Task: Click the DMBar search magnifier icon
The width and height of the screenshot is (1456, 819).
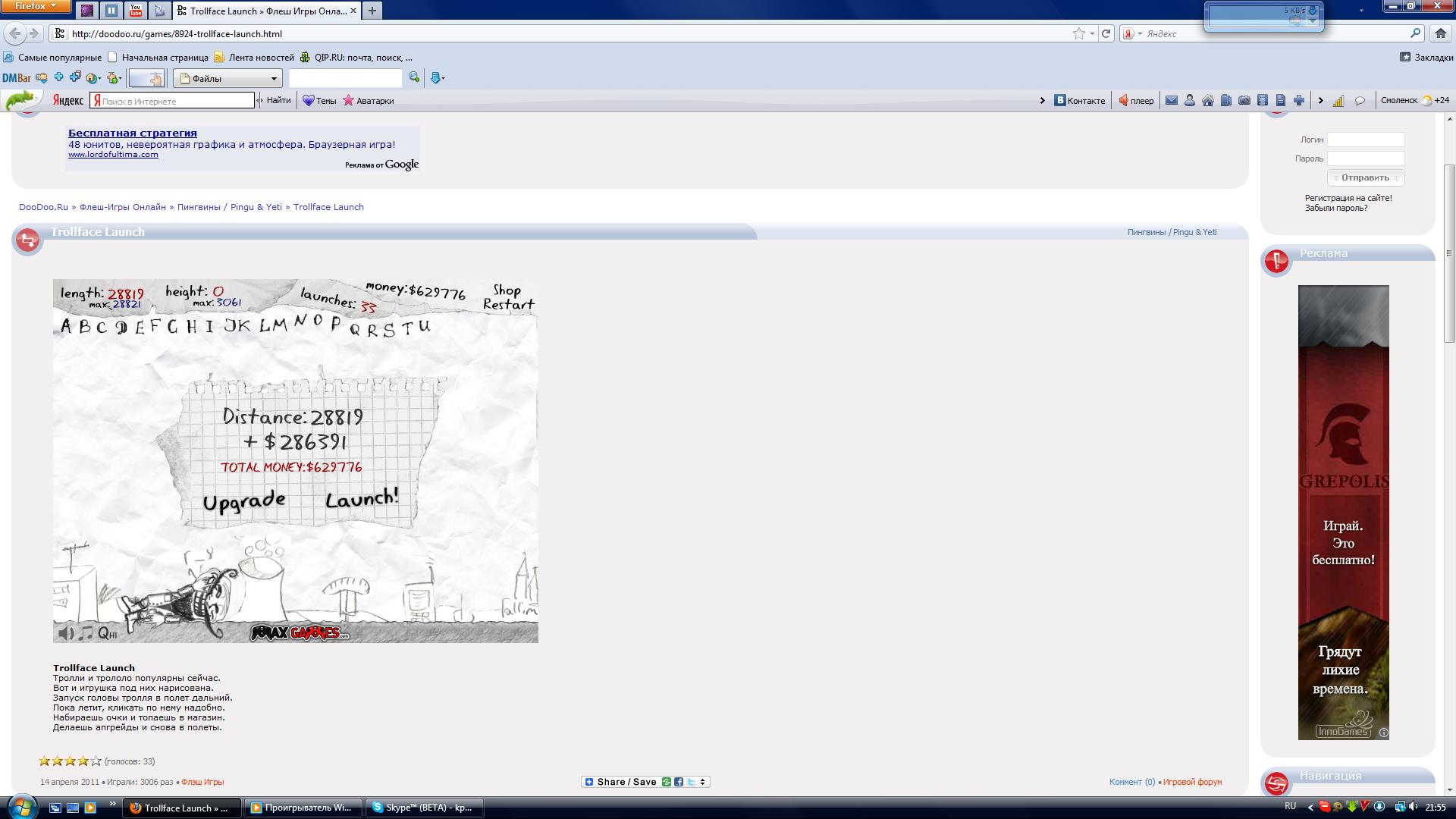Action: click(414, 77)
